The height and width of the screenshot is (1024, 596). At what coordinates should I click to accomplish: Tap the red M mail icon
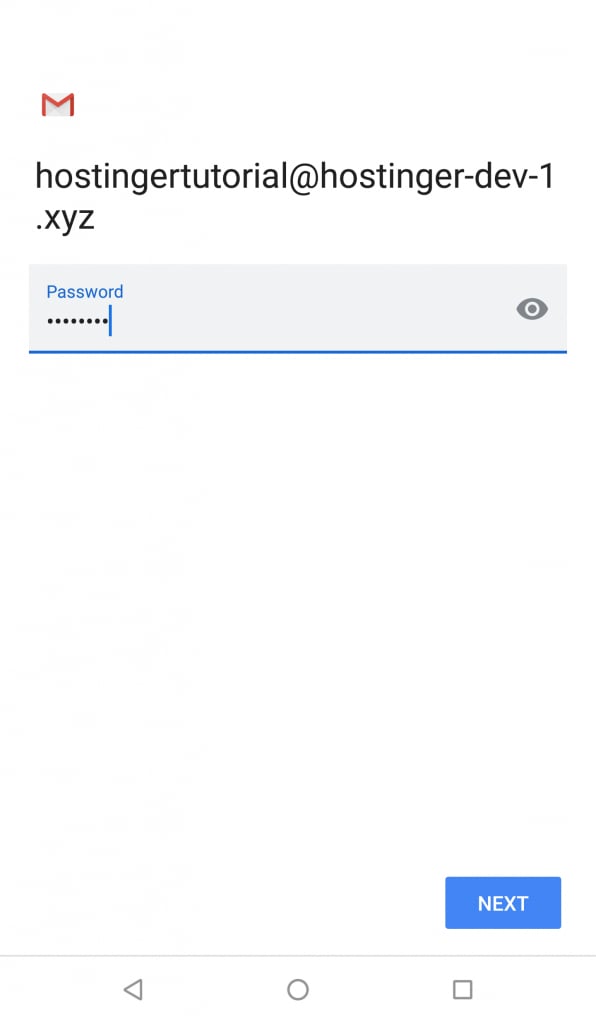pos(57,104)
